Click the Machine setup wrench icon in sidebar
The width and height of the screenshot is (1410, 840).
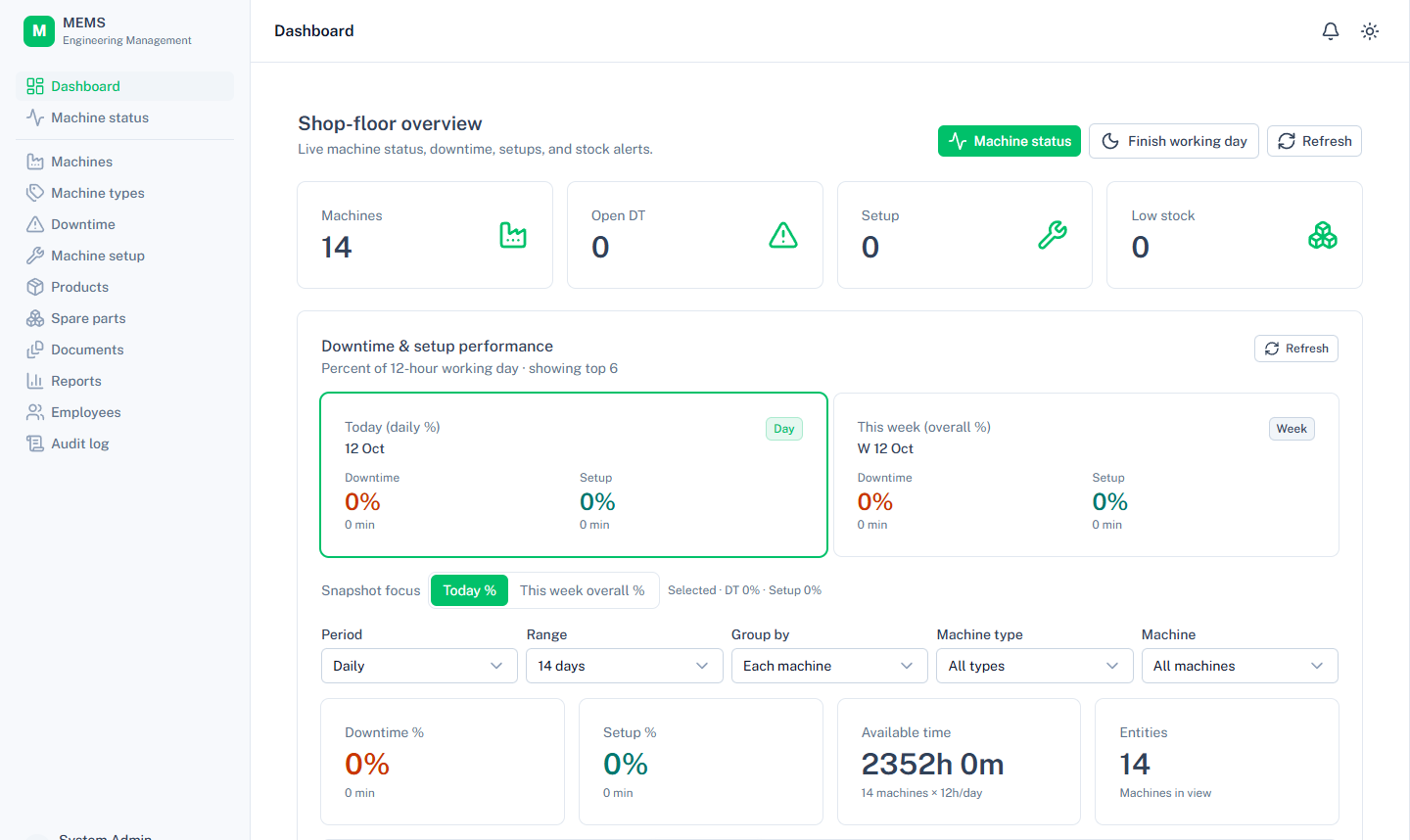pyautogui.click(x=35, y=256)
